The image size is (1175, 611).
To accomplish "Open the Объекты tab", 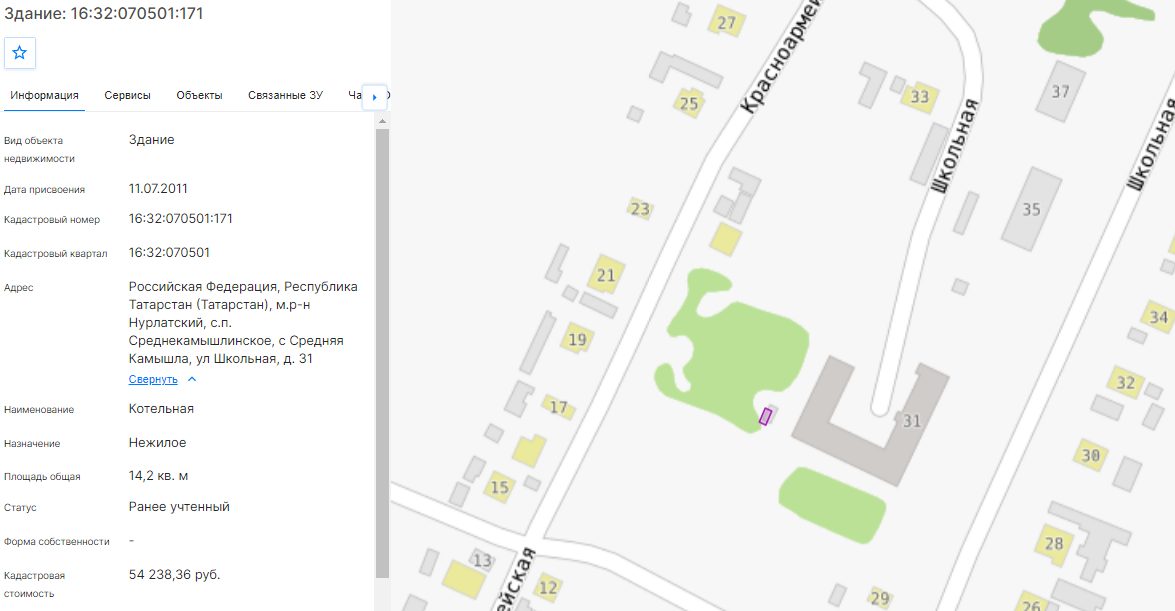I will coord(199,95).
